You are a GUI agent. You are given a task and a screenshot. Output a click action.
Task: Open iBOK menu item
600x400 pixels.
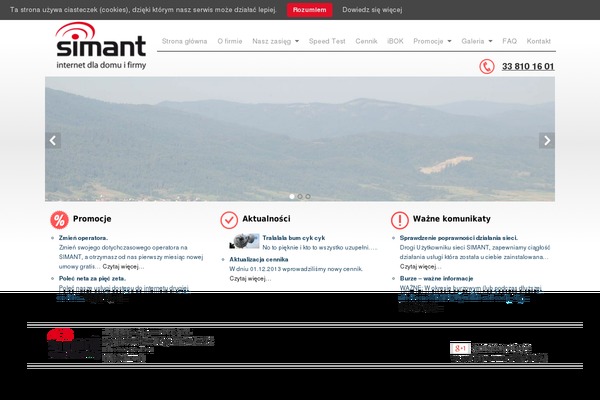point(395,41)
